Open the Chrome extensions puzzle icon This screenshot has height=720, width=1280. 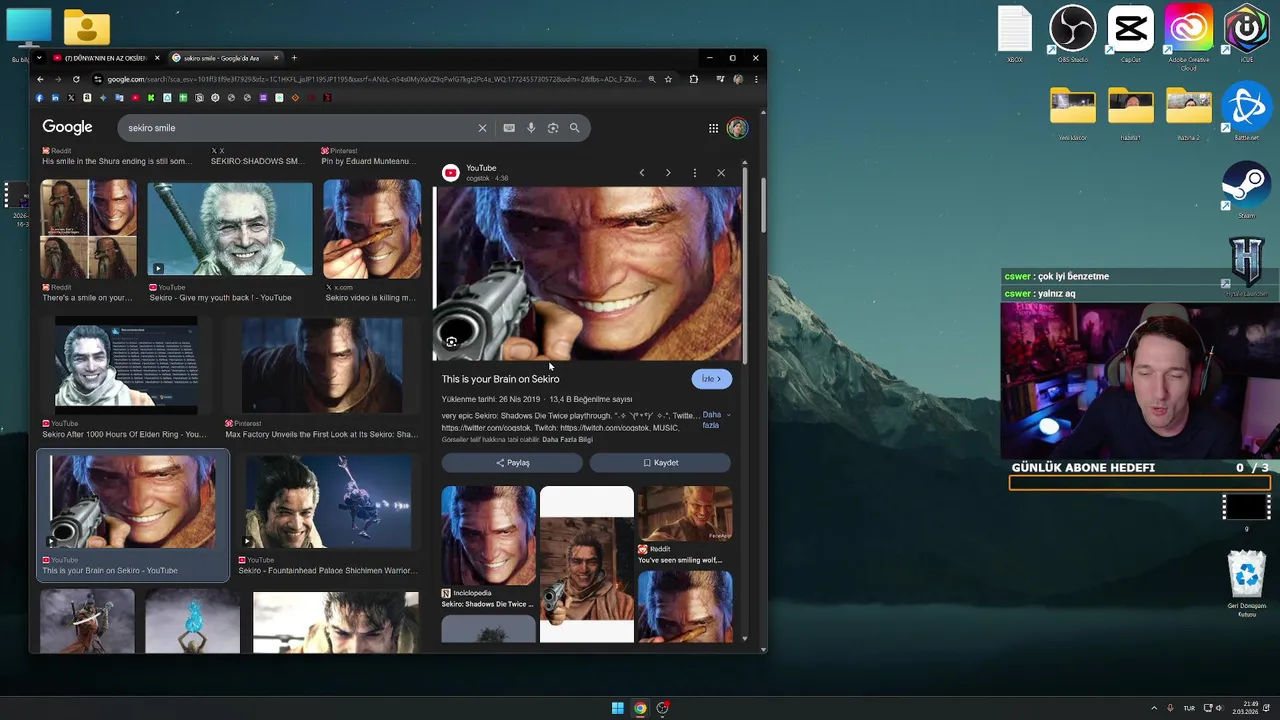pos(693,79)
